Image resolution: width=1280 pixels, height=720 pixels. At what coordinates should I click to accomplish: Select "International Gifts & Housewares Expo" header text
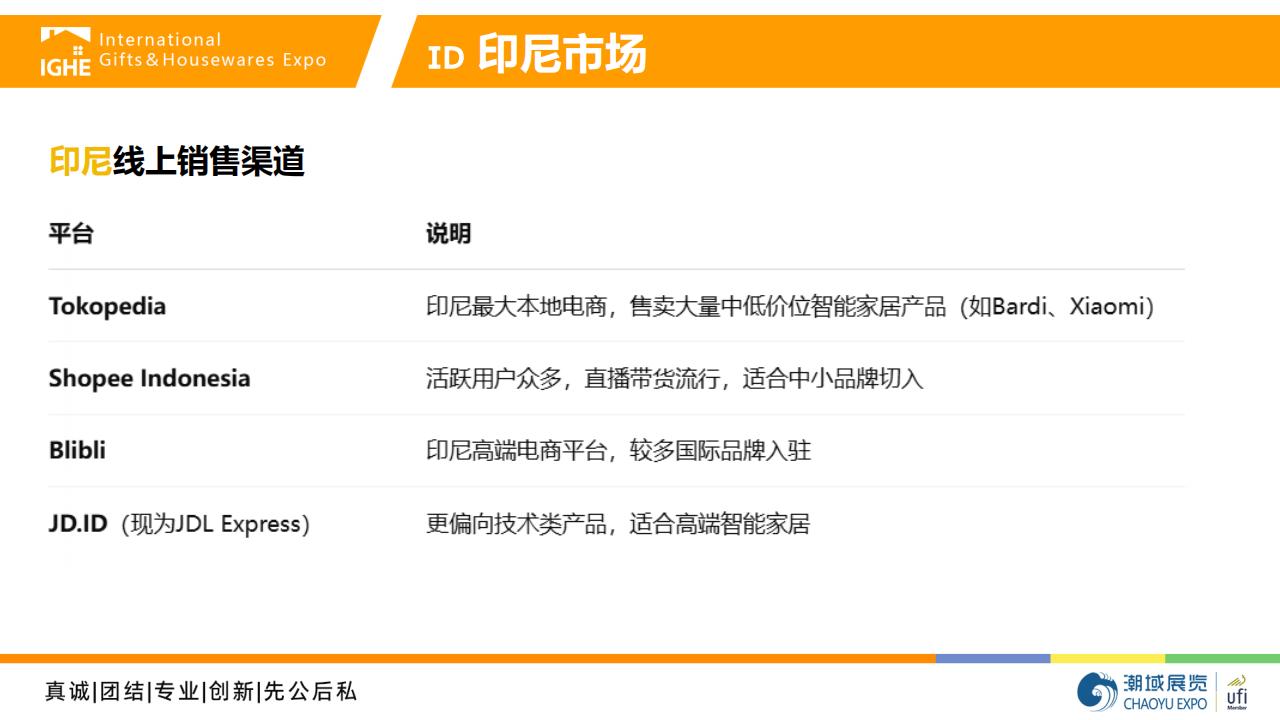coord(213,50)
